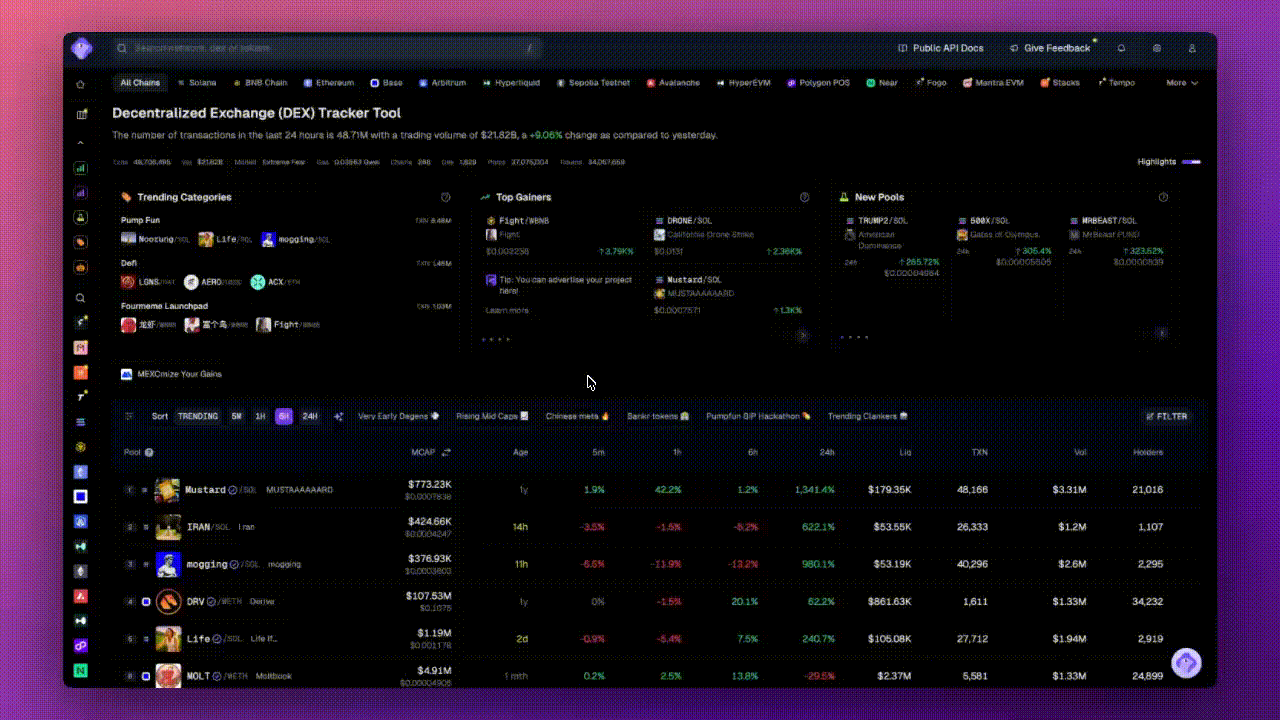Open Fight/WBNB top gainer card

pyautogui.click(x=561, y=236)
